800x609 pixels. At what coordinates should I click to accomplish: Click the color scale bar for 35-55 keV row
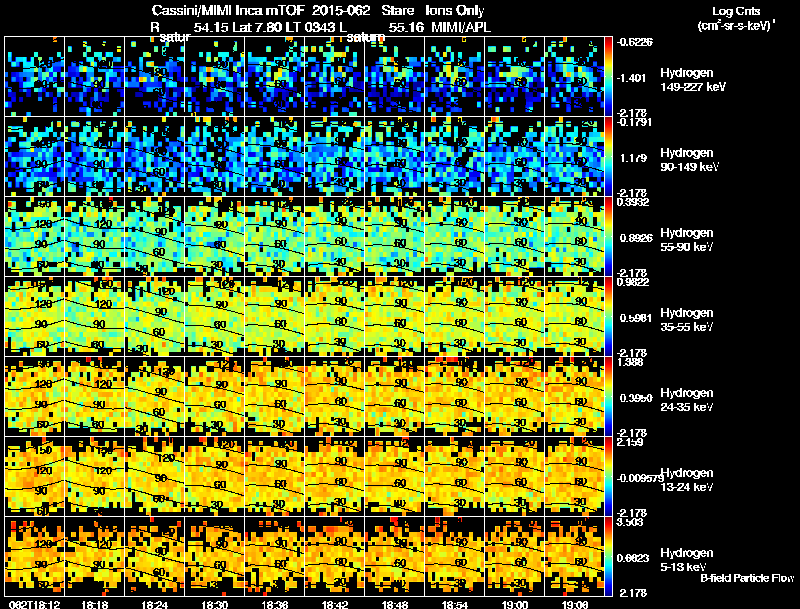coord(609,317)
